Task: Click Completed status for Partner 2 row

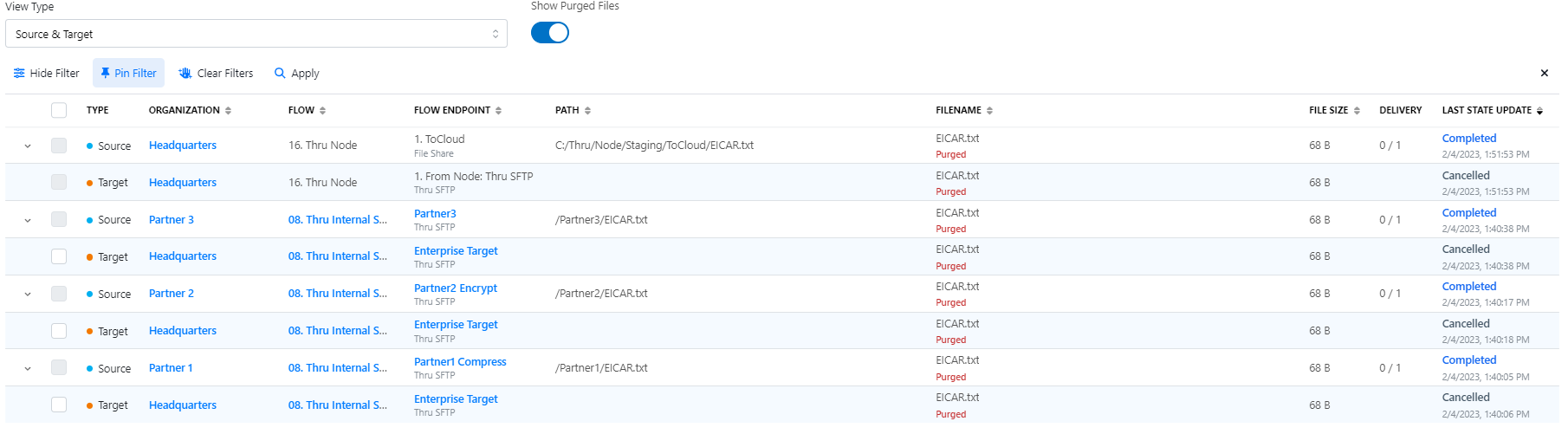Action: [1468, 287]
